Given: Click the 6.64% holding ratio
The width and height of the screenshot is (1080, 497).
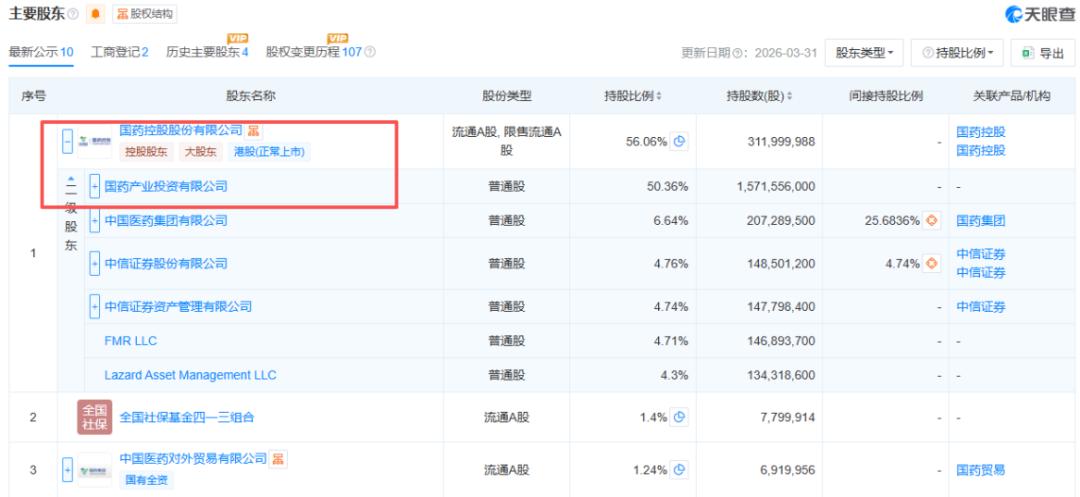Looking at the screenshot, I should pos(672,221).
